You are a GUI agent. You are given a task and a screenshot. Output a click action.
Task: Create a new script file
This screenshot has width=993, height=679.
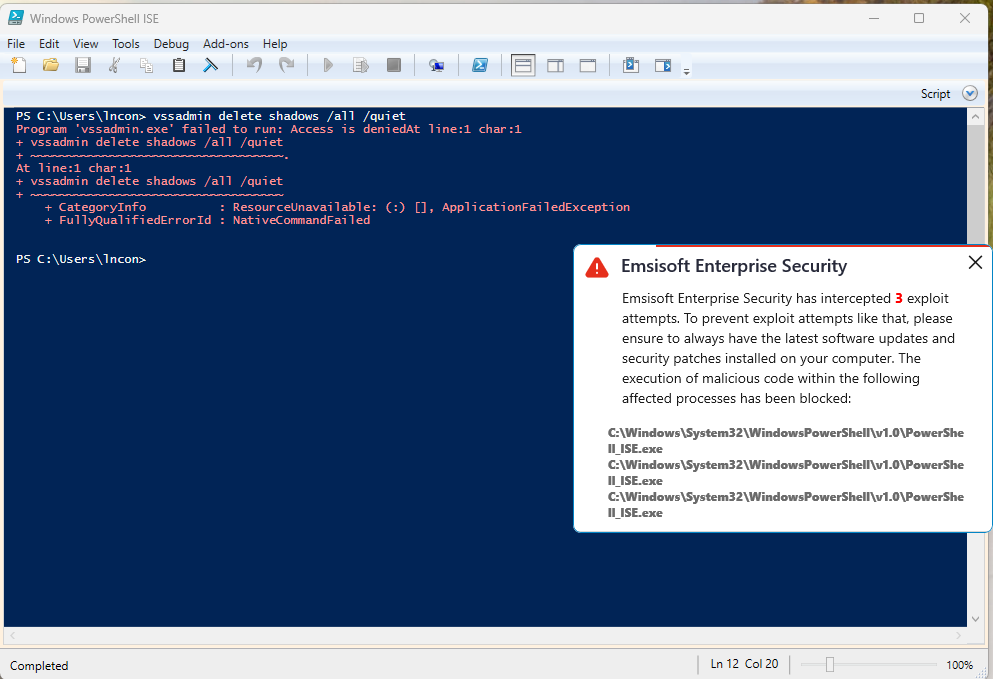[x=19, y=65]
